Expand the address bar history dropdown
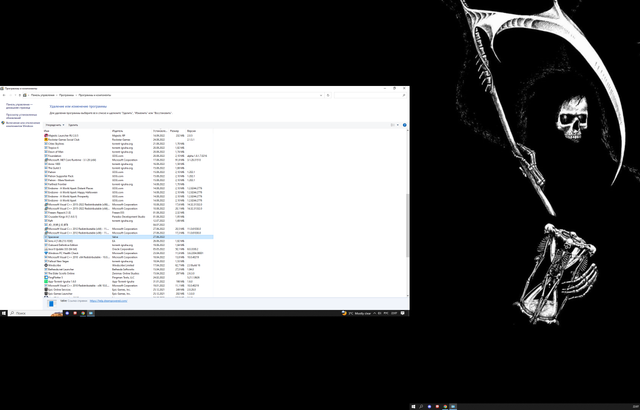Image resolution: width=640 pixels, height=410 pixels. click(321, 95)
